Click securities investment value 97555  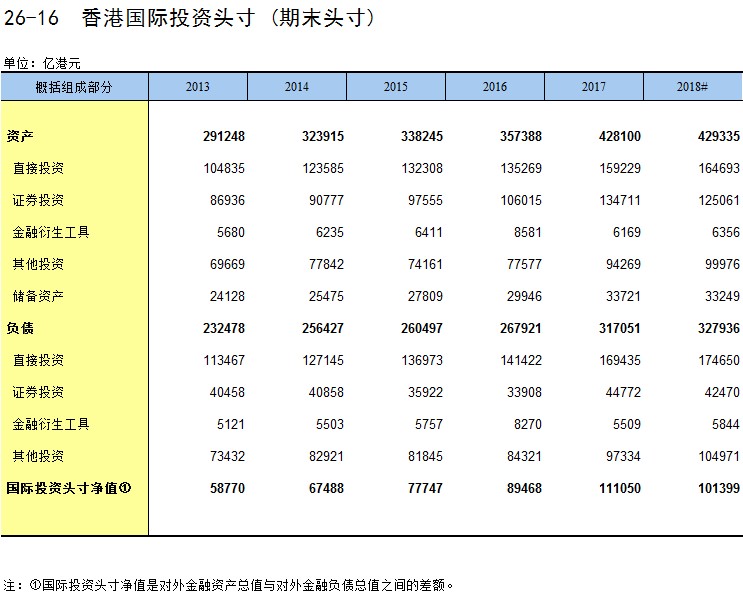426,200
